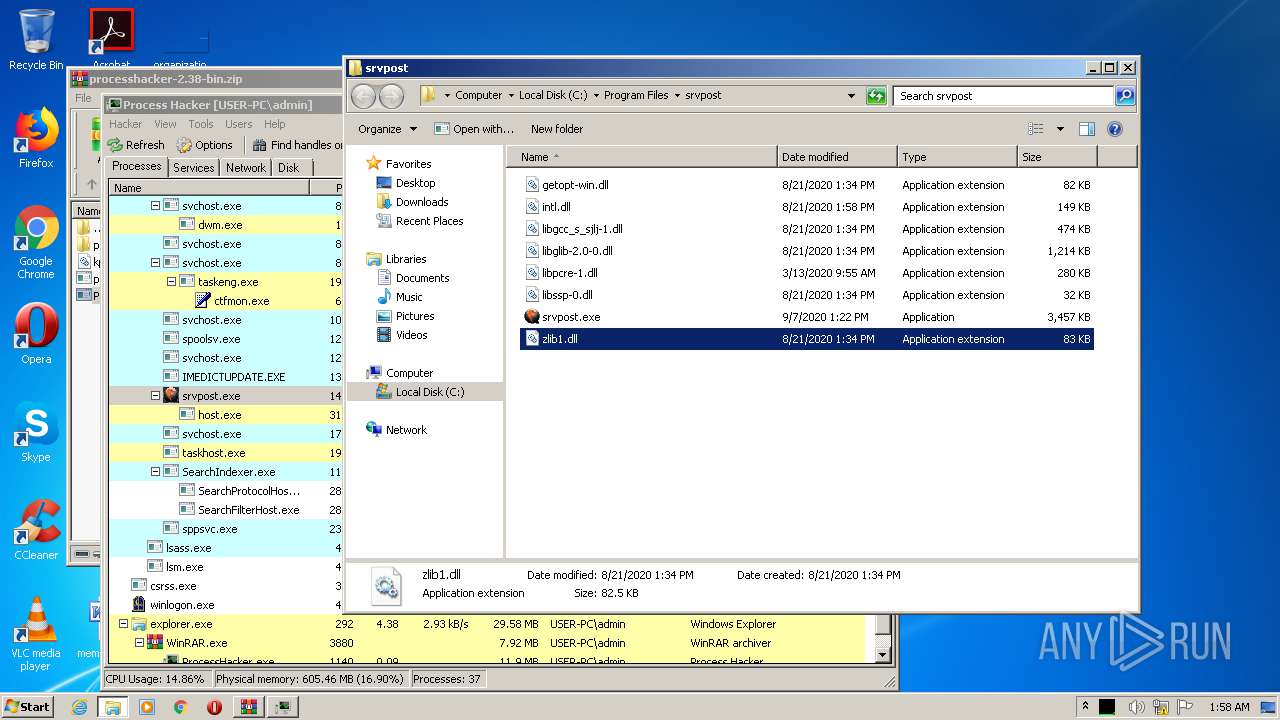Image resolution: width=1280 pixels, height=720 pixels.
Task: Show hidden tray icons arrow
Action: [1084, 707]
